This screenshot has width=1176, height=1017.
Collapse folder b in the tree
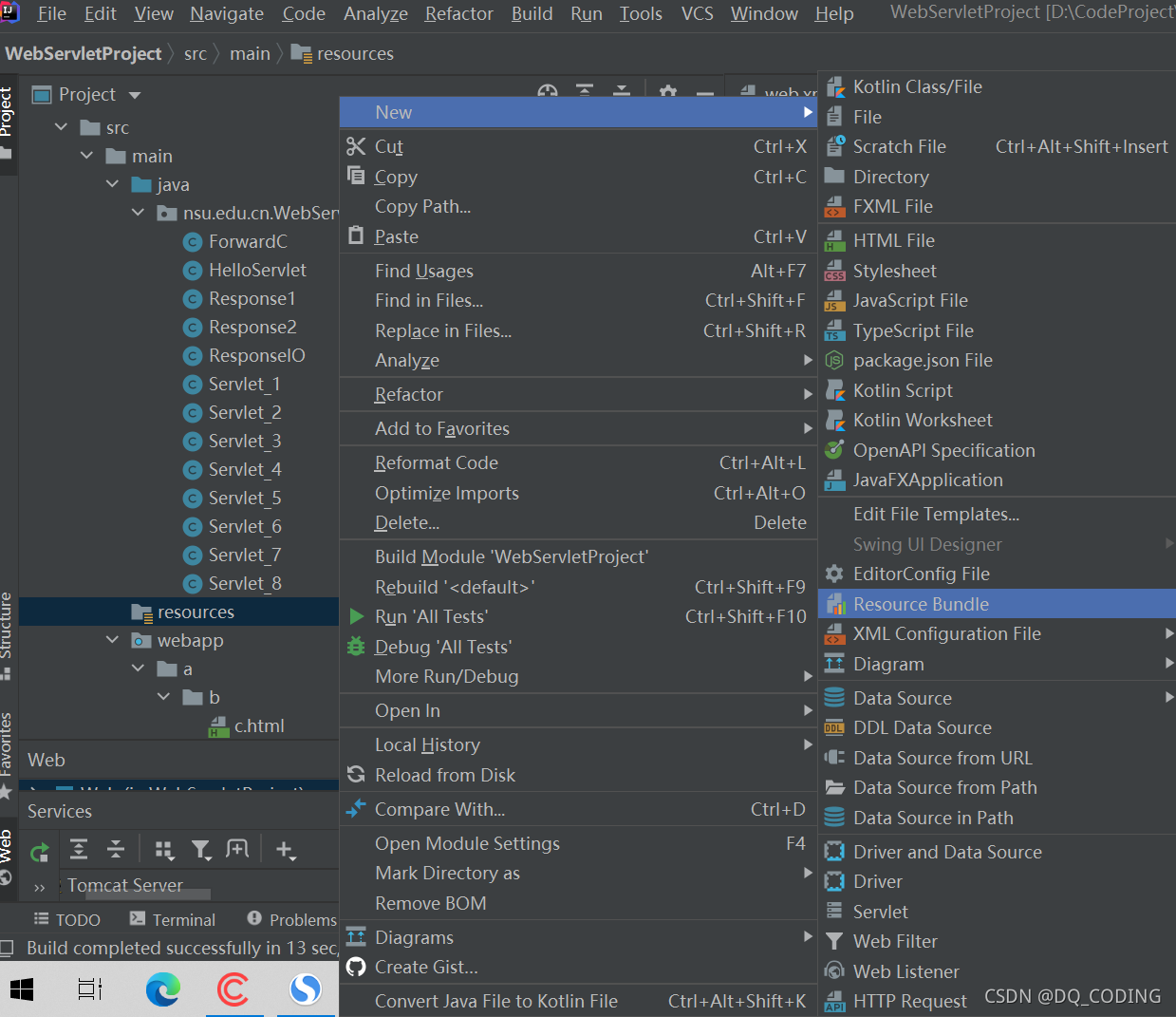click(164, 697)
